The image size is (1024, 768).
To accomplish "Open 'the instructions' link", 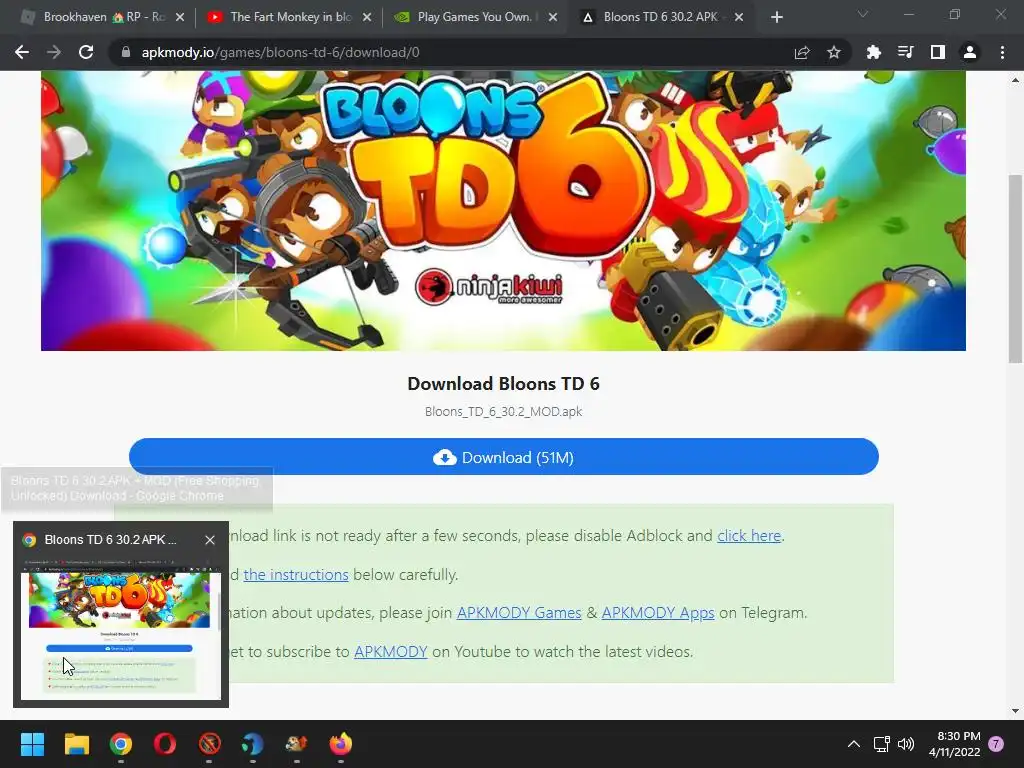I will click(x=296, y=575).
